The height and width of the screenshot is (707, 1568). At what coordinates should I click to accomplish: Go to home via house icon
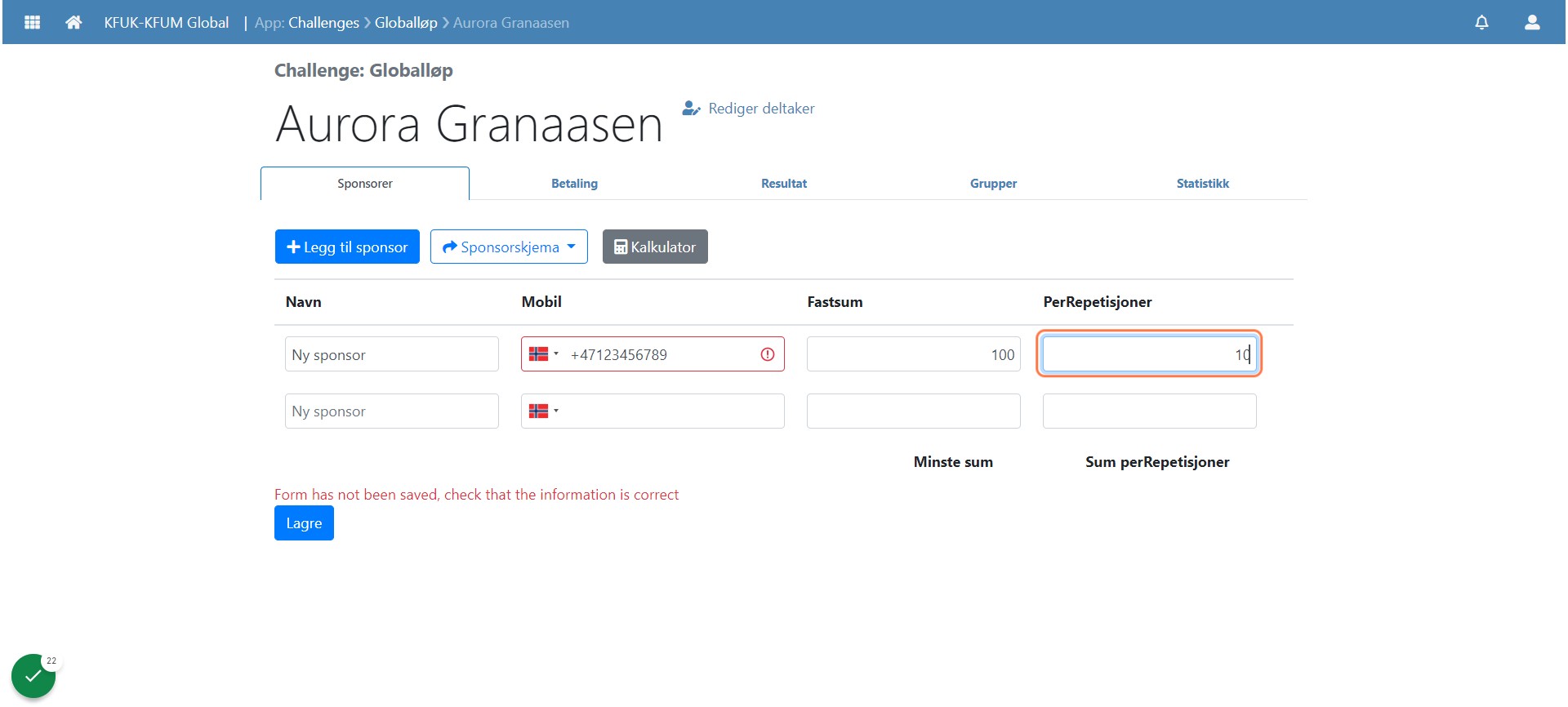73,22
